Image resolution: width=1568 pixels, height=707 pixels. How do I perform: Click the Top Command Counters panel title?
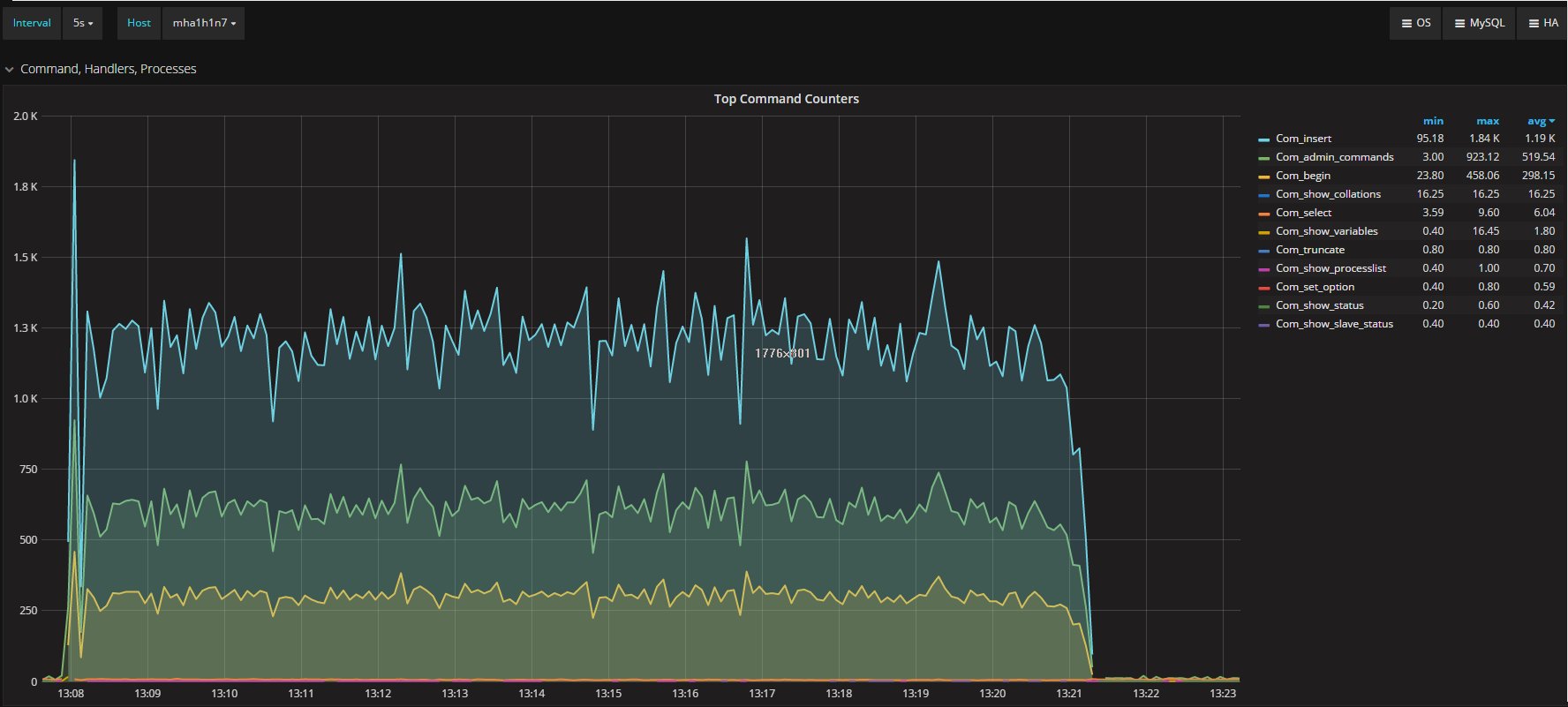pyautogui.click(x=786, y=99)
